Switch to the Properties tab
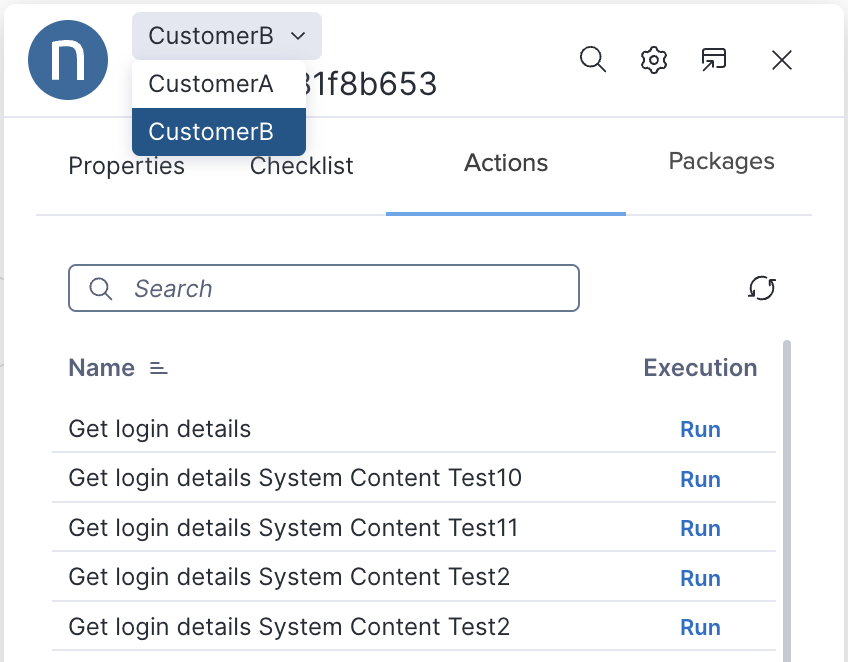This screenshot has height=662, width=848. point(126,166)
